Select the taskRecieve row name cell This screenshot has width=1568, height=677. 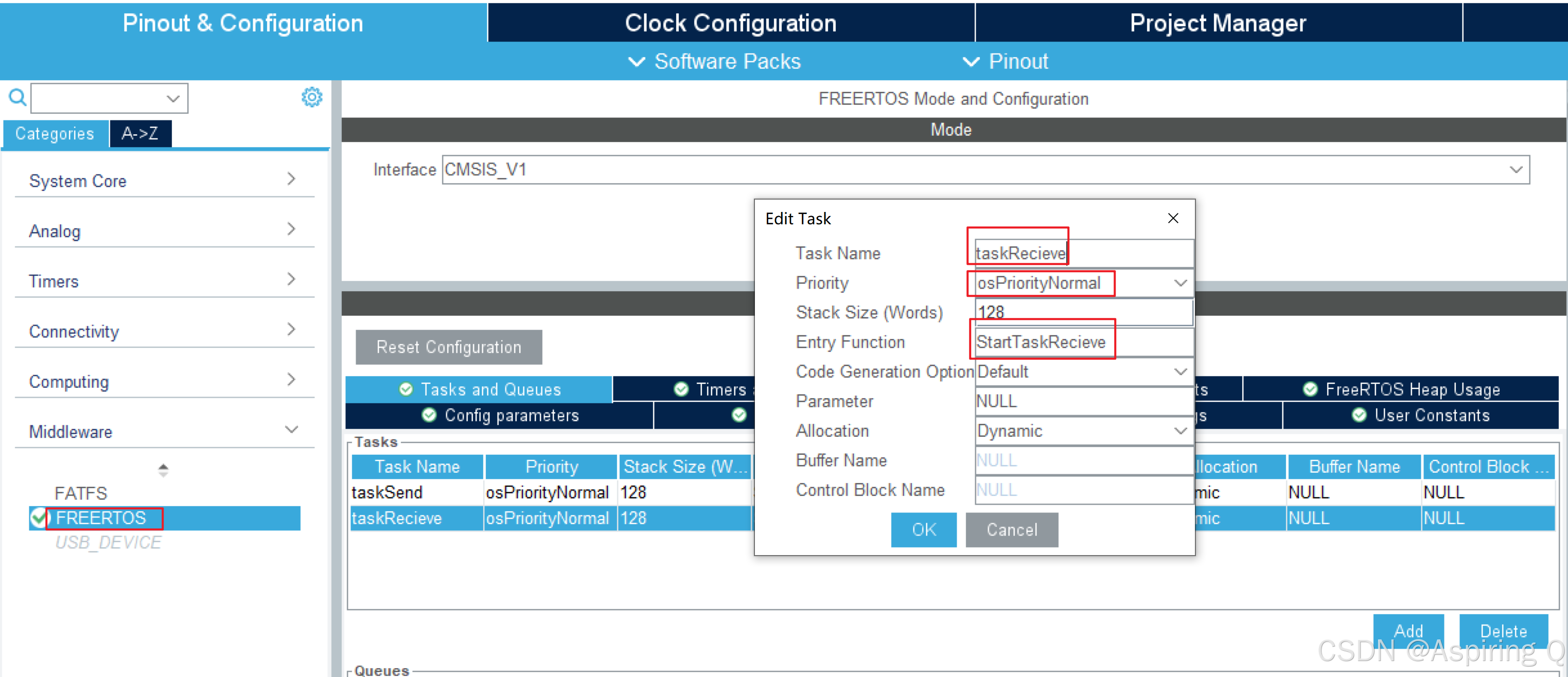(416, 518)
